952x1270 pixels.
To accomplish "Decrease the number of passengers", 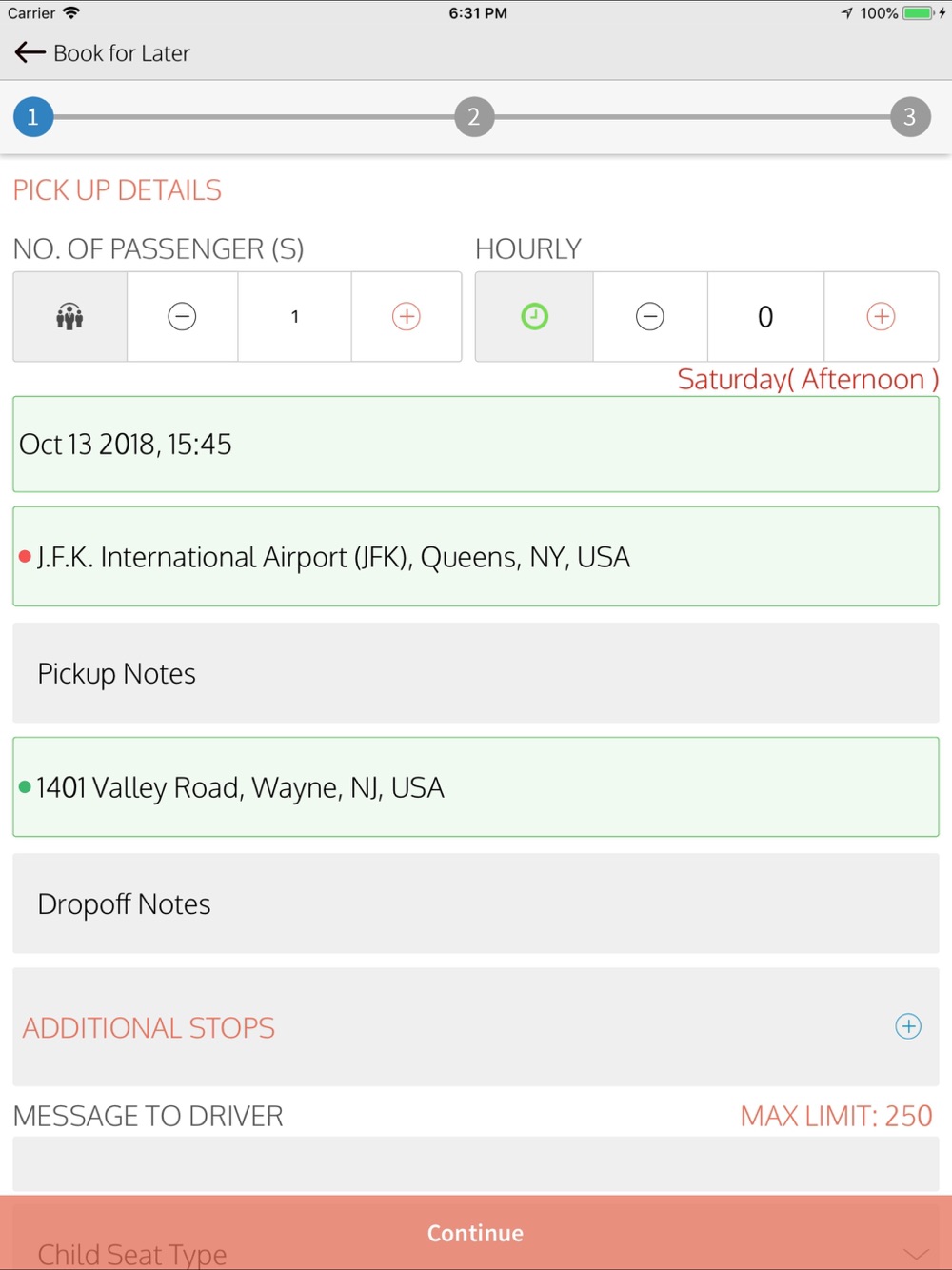I will coord(182,317).
